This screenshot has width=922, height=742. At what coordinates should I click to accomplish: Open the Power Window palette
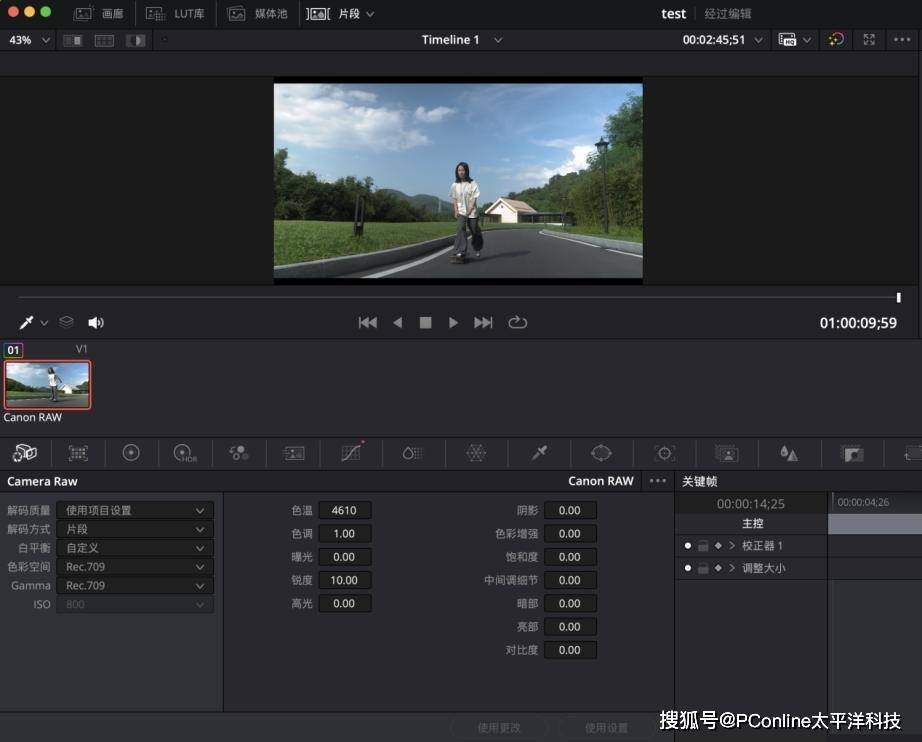[601, 453]
